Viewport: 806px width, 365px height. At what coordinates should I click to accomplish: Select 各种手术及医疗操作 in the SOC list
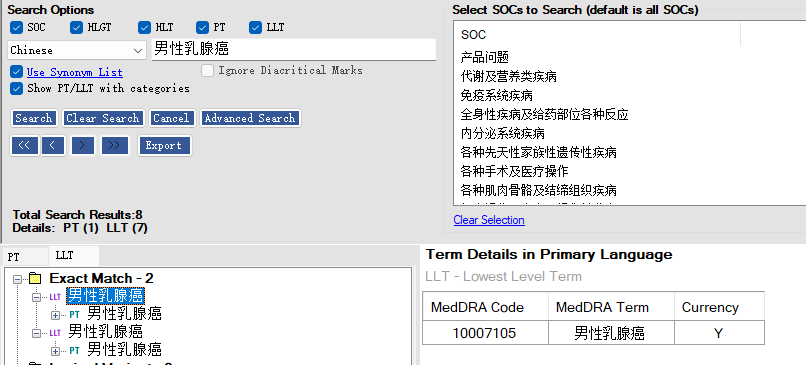(x=515, y=172)
